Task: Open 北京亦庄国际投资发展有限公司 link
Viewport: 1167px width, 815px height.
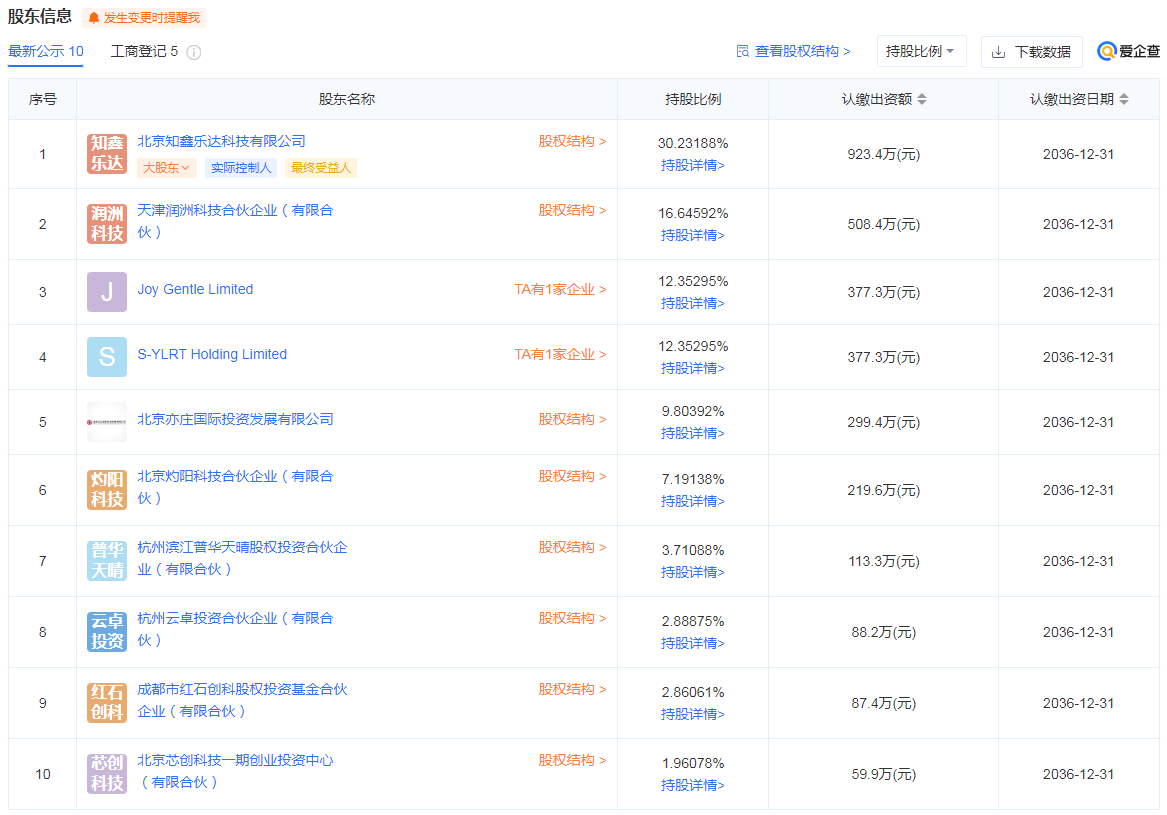Action: (x=235, y=419)
